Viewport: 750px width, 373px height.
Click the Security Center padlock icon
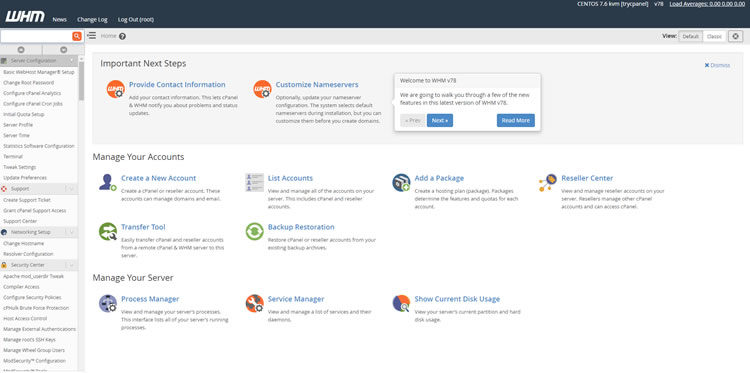(x=4, y=265)
